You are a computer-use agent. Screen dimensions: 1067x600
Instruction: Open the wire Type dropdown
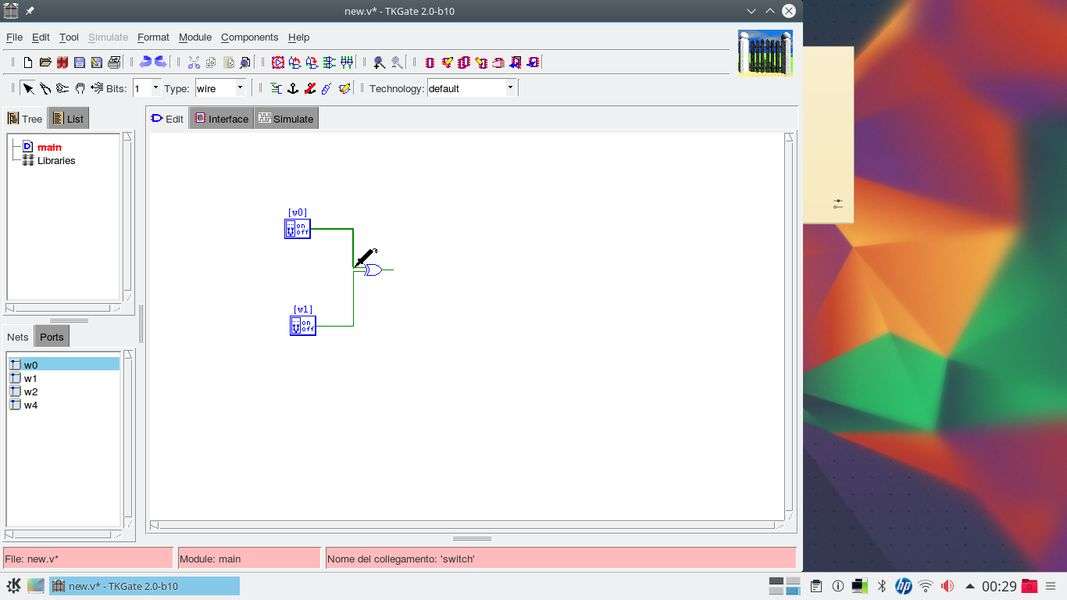click(x=240, y=88)
